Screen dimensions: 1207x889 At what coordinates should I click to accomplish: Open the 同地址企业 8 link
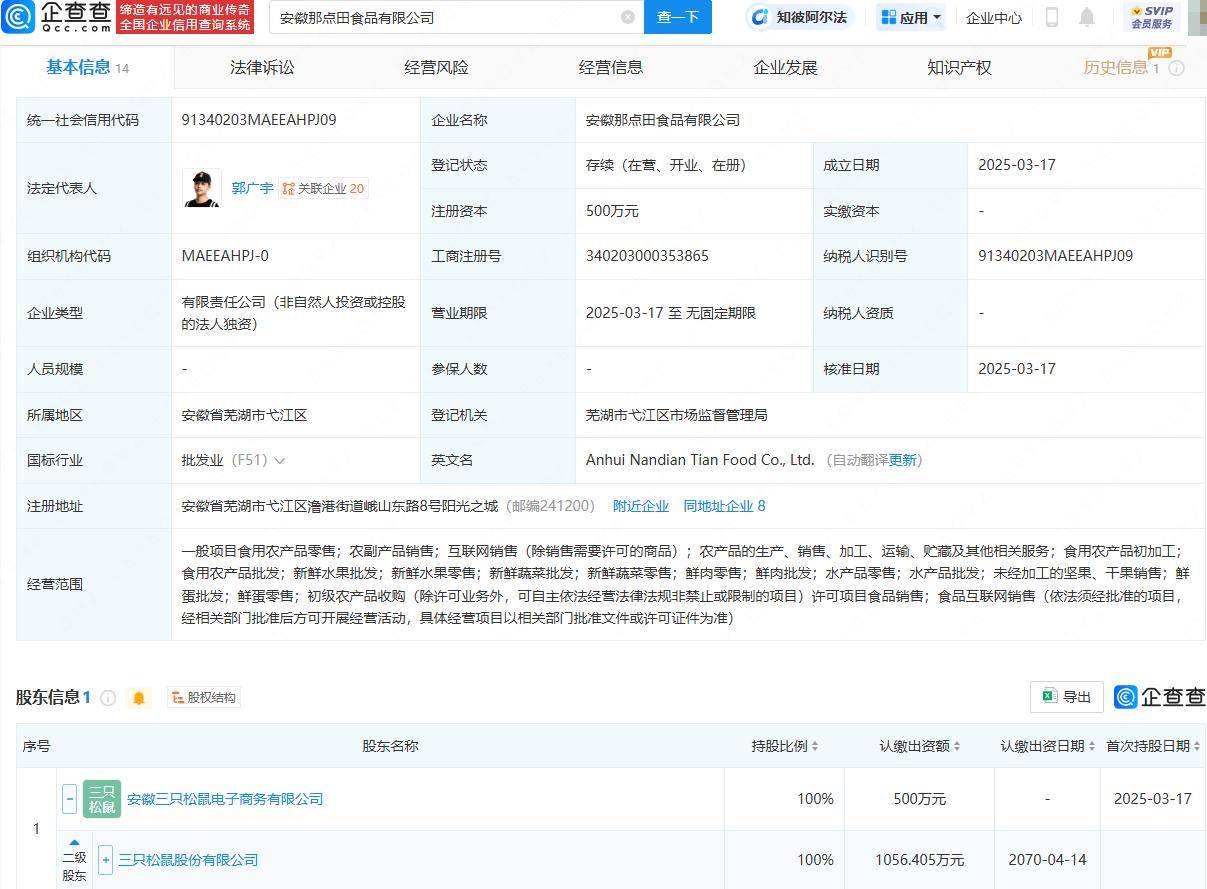(724, 506)
